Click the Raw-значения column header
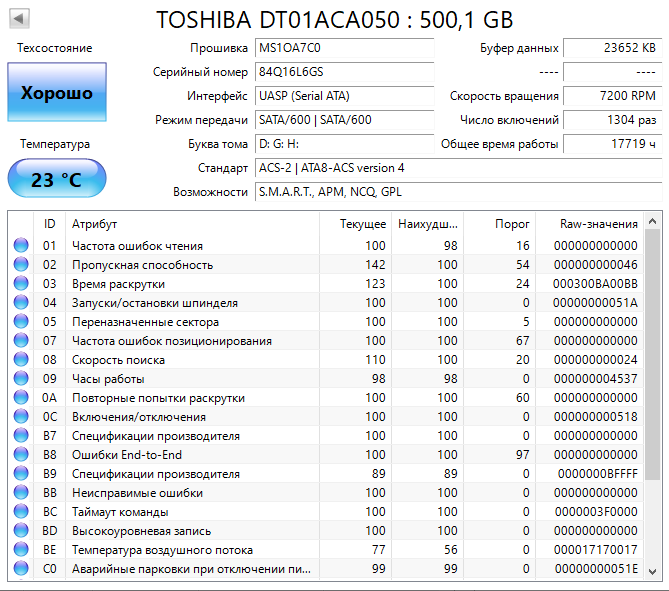This screenshot has width=669, height=591. (x=590, y=224)
